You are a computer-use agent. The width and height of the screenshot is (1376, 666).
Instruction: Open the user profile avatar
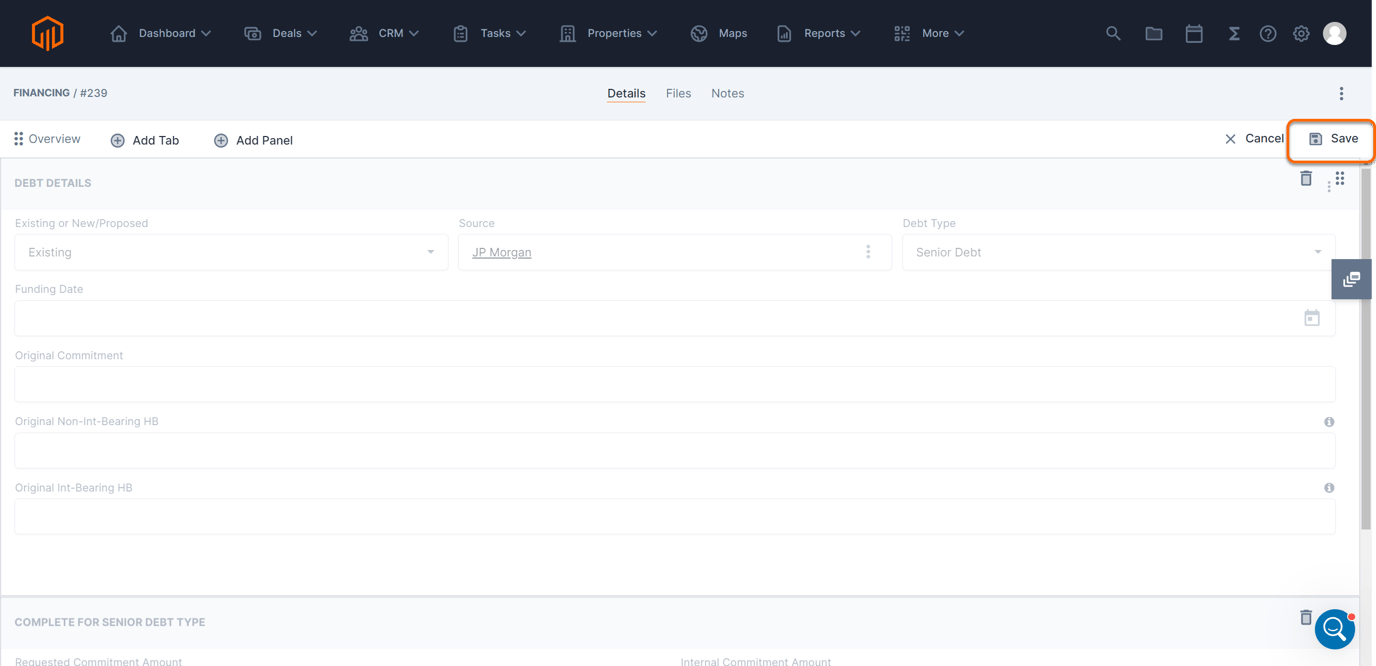(1335, 33)
